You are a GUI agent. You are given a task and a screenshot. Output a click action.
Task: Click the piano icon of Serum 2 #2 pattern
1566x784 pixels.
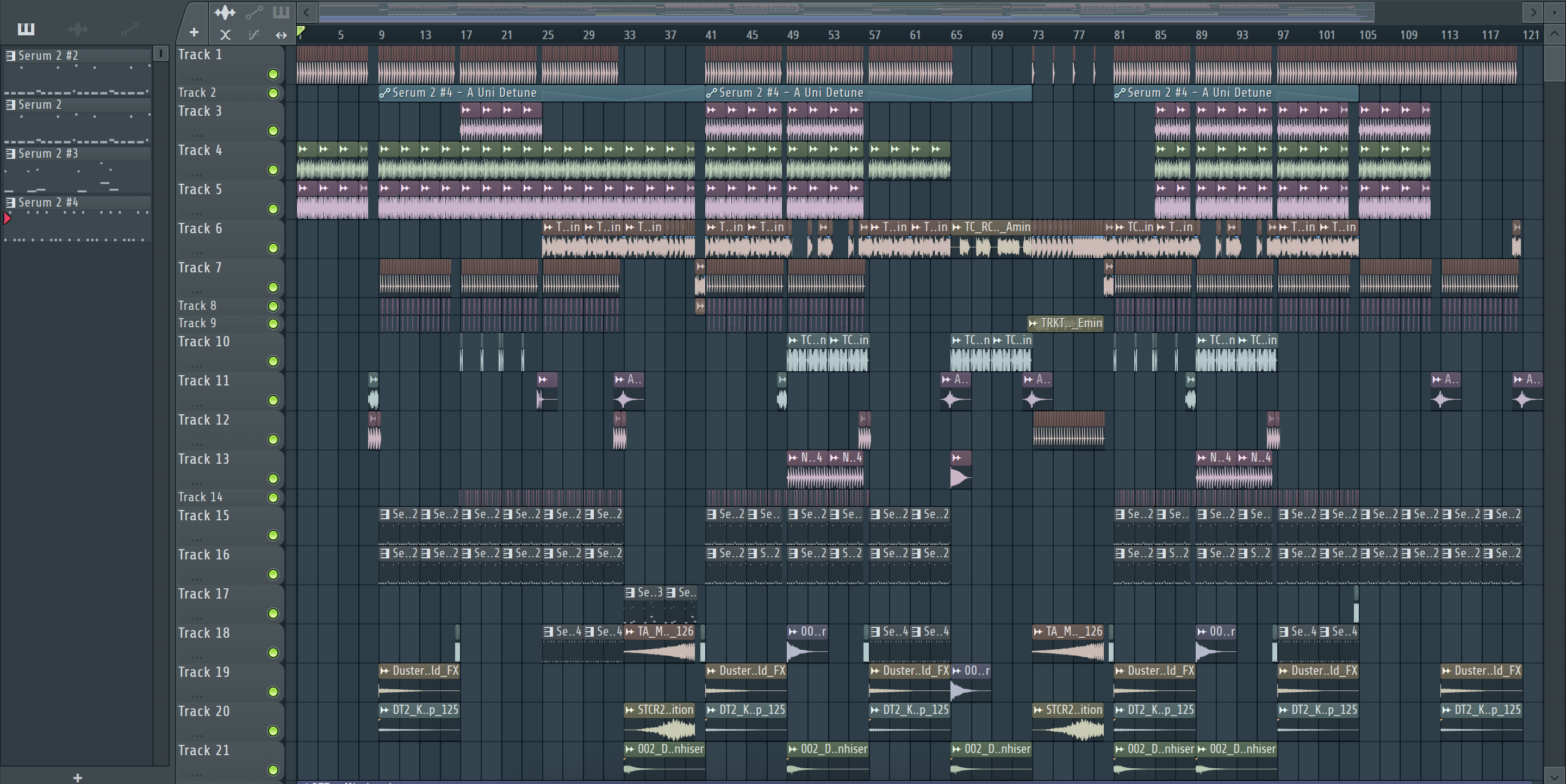coord(10,55)
